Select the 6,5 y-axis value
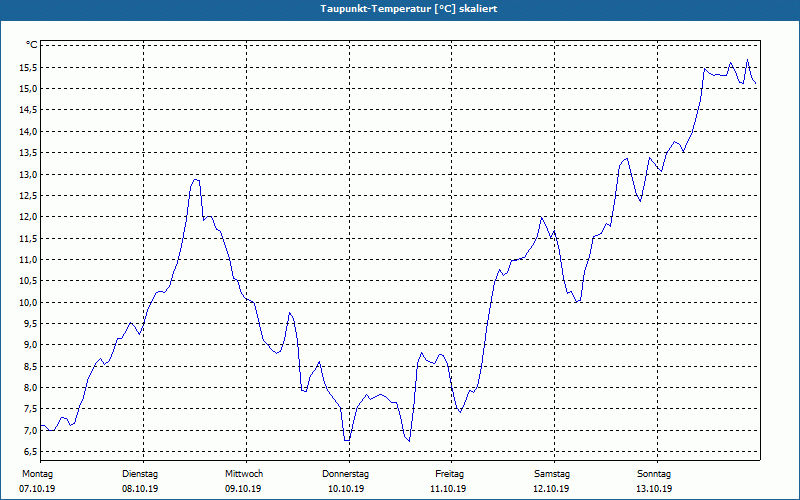This screenshot has height=500, width=800. coord(30,452)
